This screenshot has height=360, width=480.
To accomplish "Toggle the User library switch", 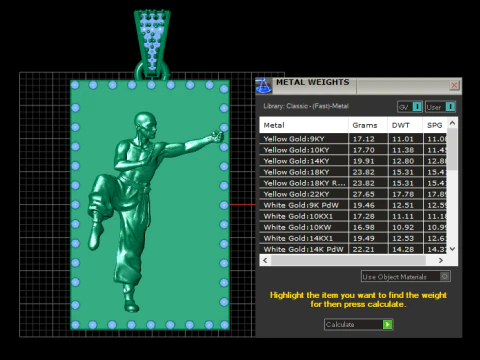I will [440, 107].
